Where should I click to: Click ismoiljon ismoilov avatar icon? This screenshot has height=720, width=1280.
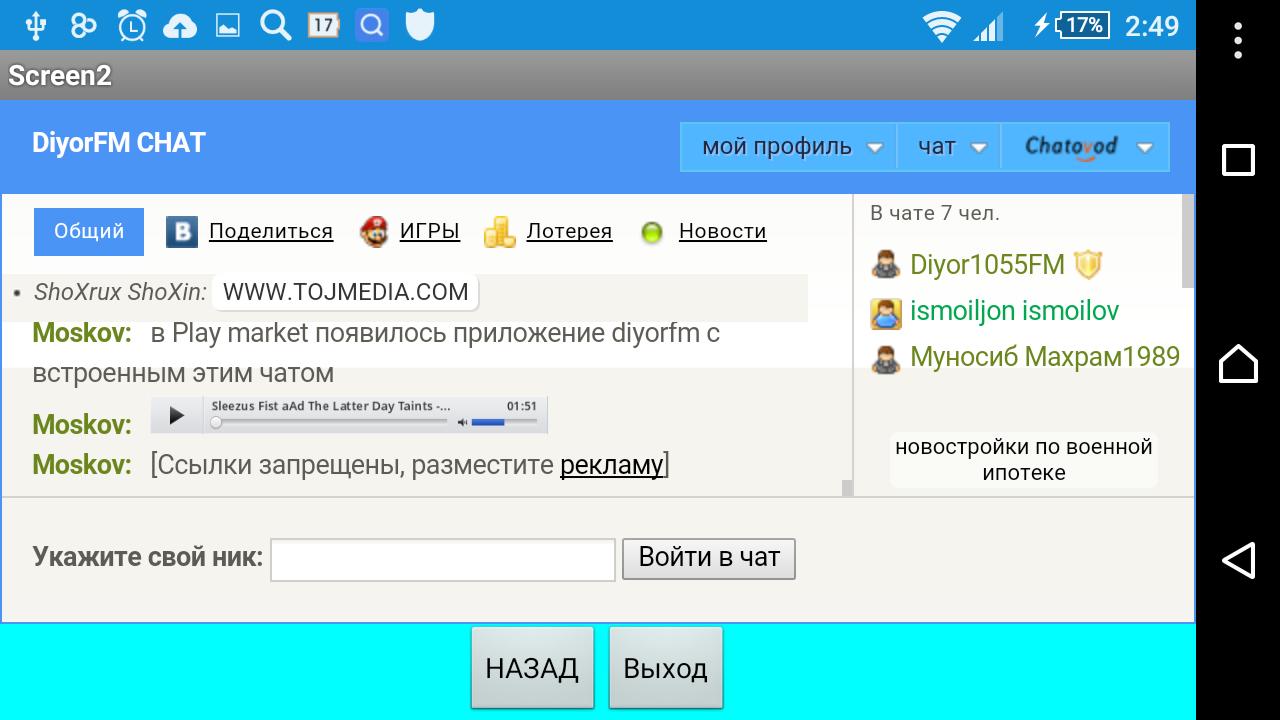pyautogui.click(x=886, y=313)
